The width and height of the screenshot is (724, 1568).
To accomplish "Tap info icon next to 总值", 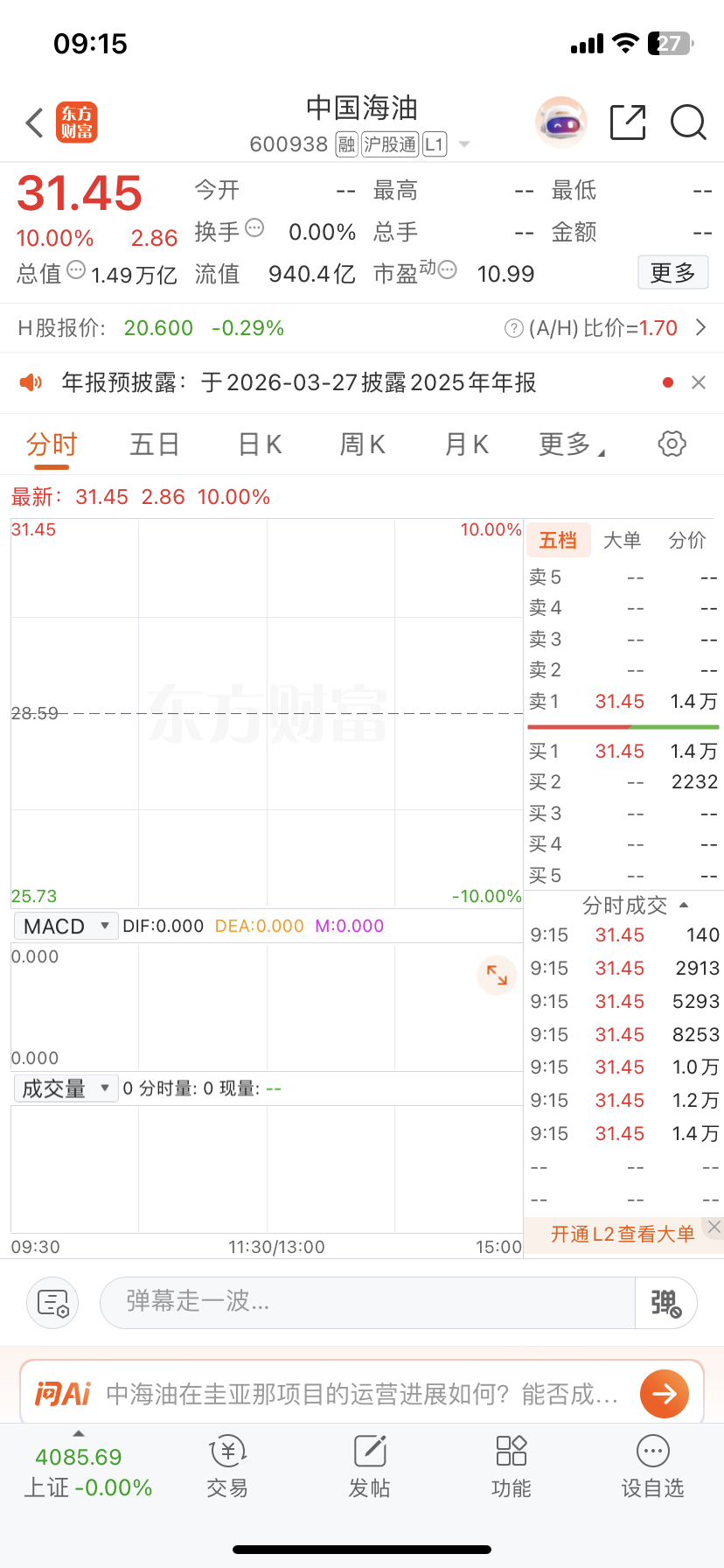I will point(76,269).
